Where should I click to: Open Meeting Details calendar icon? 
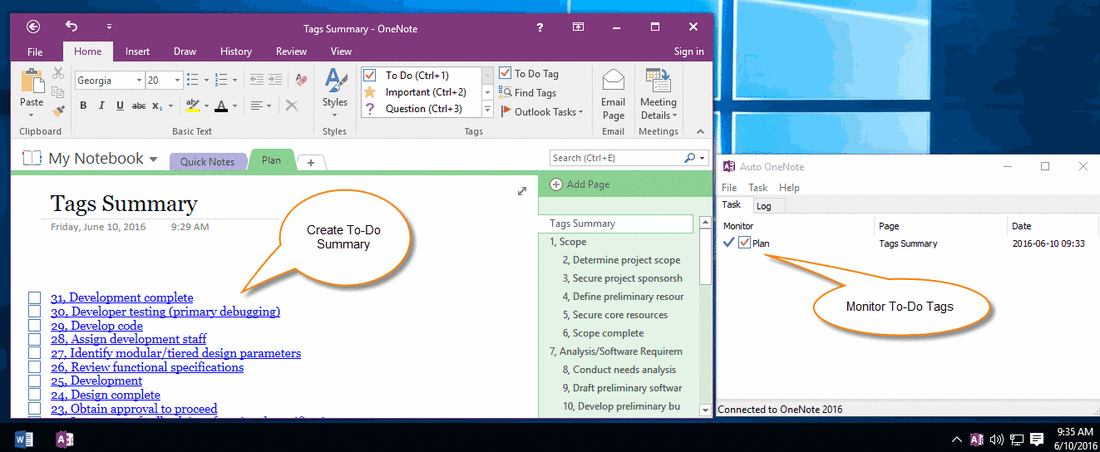coord(658,80)
